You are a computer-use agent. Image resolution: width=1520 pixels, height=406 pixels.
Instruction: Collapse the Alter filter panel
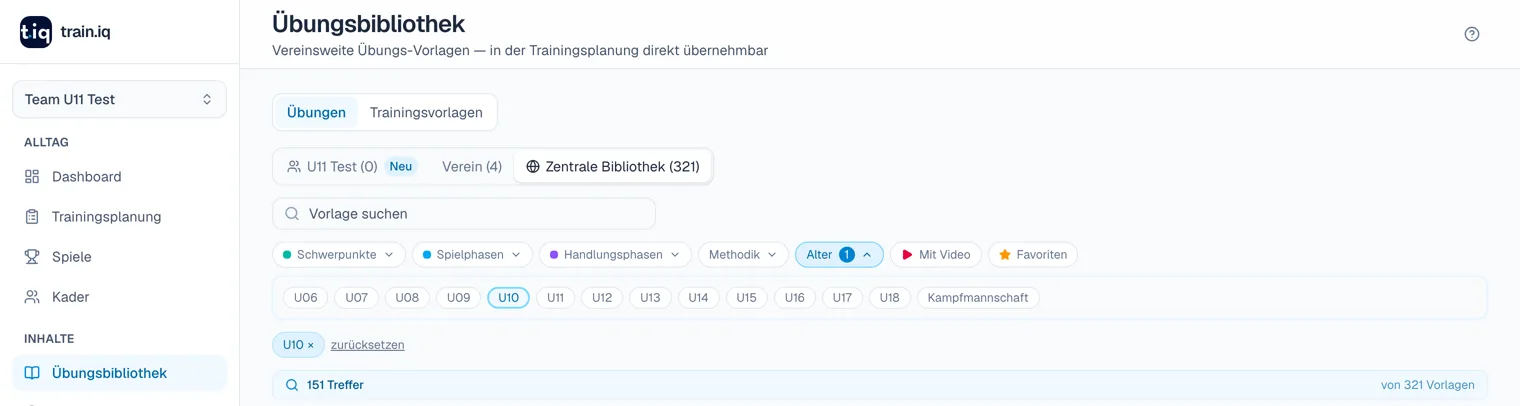839,255
